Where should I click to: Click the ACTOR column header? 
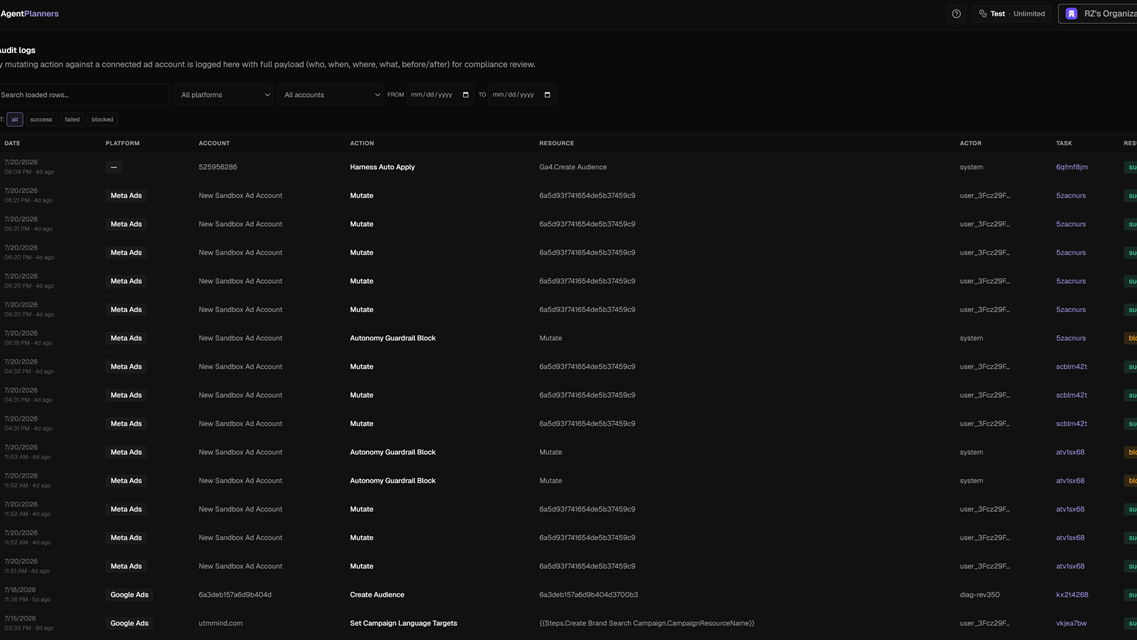[x=970, y=144]
